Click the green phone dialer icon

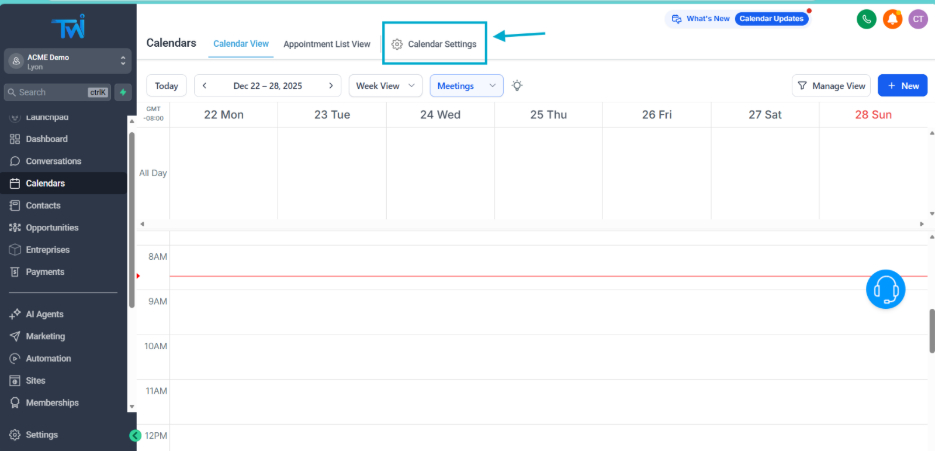coord(867,18)
